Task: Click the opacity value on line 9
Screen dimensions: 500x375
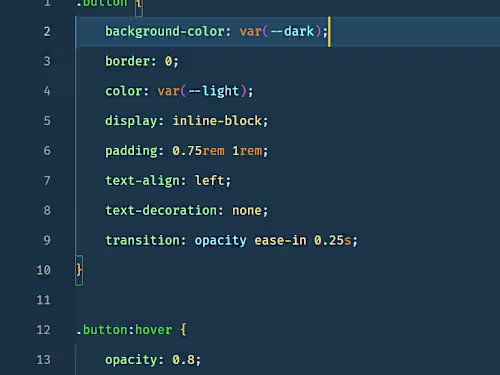Action: [x=221, y=241]
